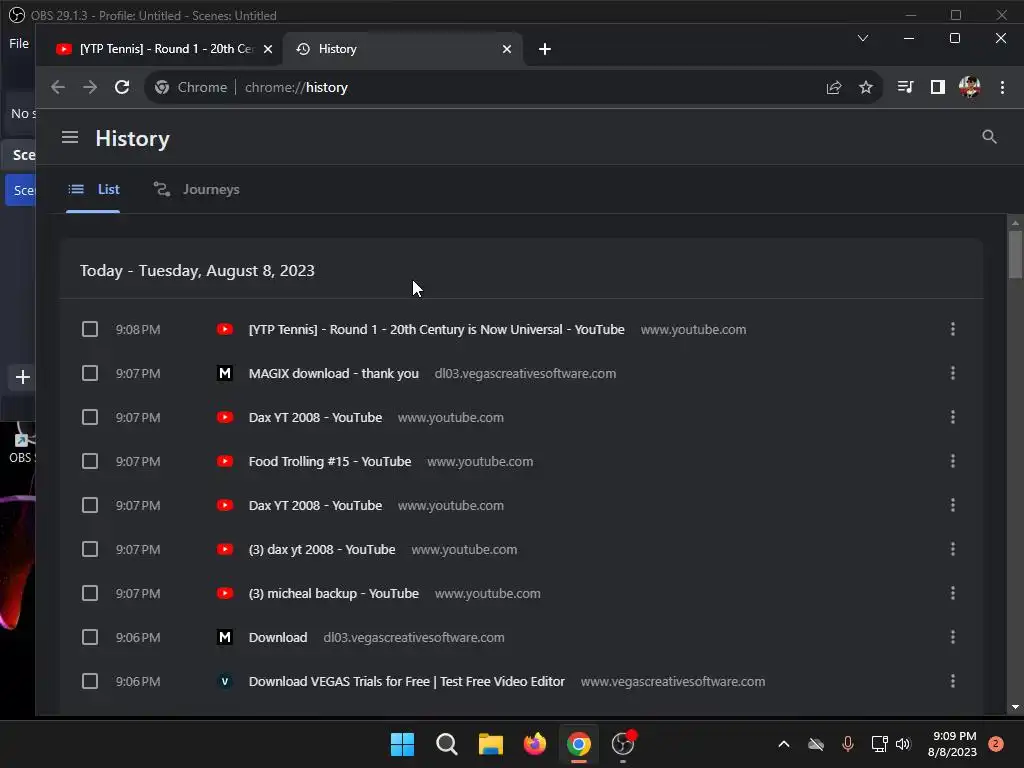Switch to OBS Studio from the taskbar

pos(623,744)
